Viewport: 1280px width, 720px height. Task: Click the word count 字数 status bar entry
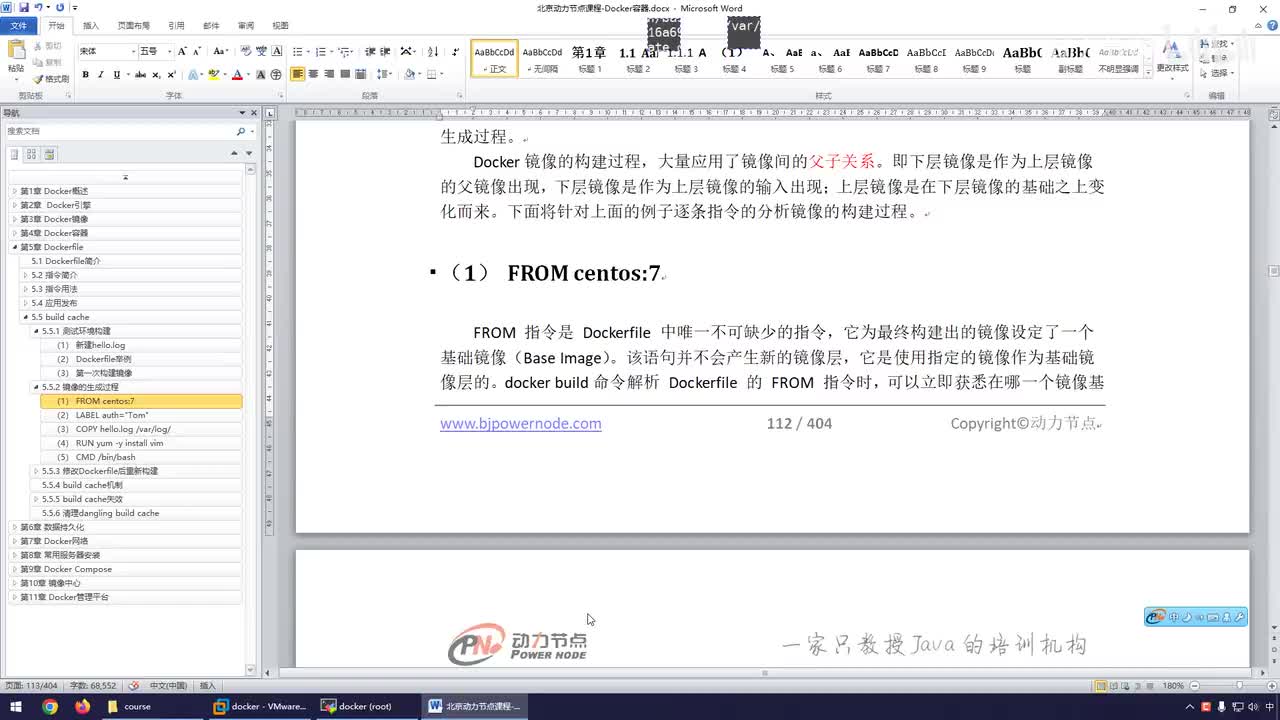[x=93, y=686]
